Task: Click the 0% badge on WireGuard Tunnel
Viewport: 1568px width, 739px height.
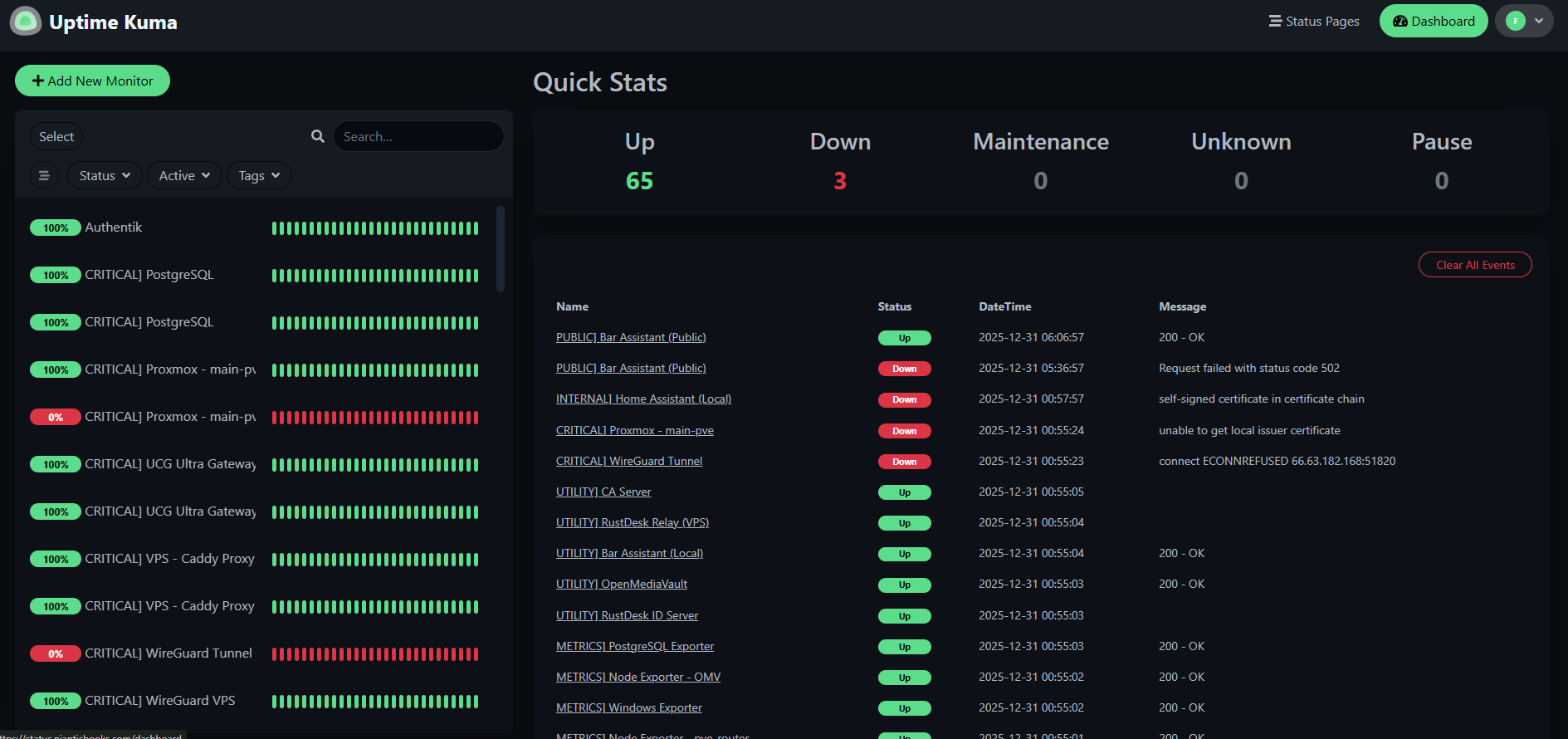Action: tap(56, 654)
